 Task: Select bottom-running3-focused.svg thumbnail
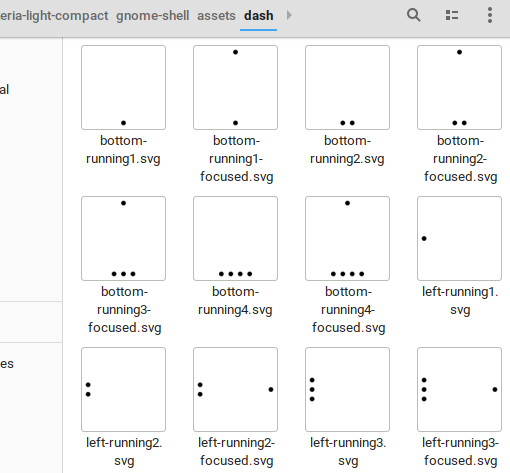(x=123, y=238)
